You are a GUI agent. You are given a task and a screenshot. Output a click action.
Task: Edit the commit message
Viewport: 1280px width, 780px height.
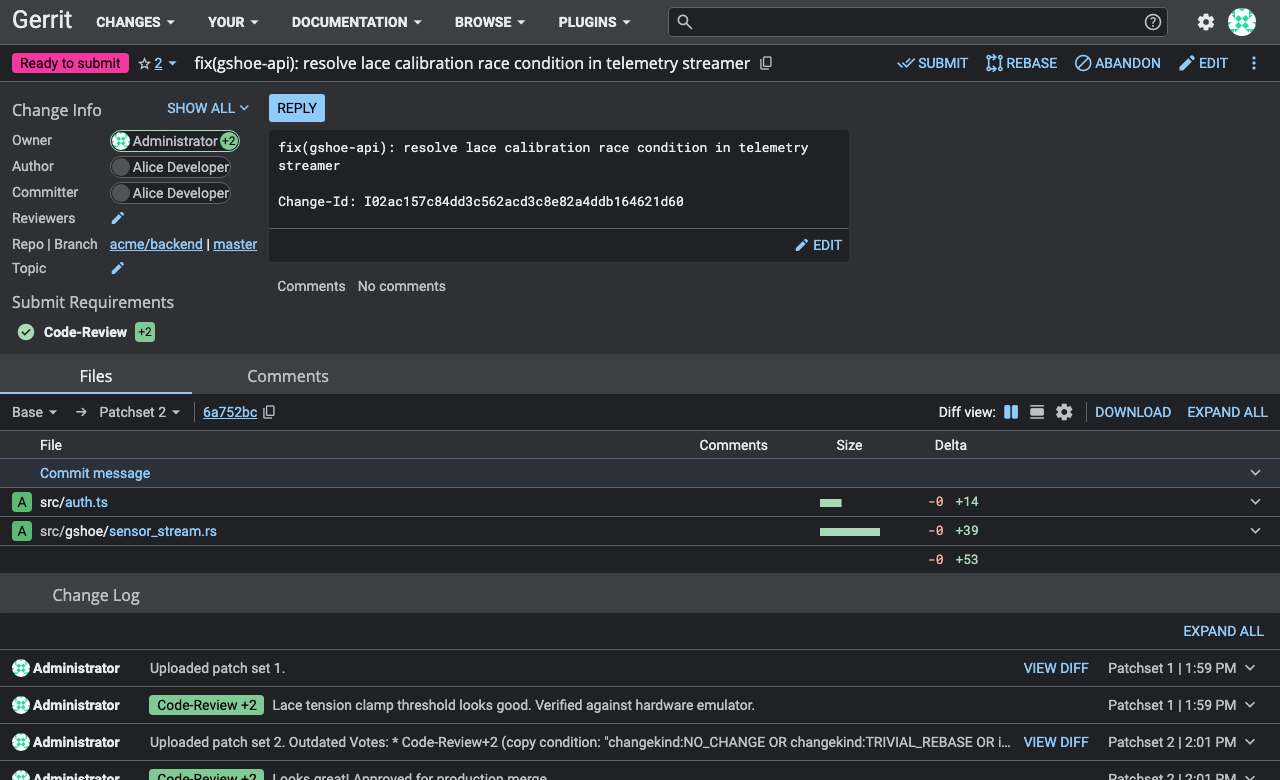(x=819, y=245)
